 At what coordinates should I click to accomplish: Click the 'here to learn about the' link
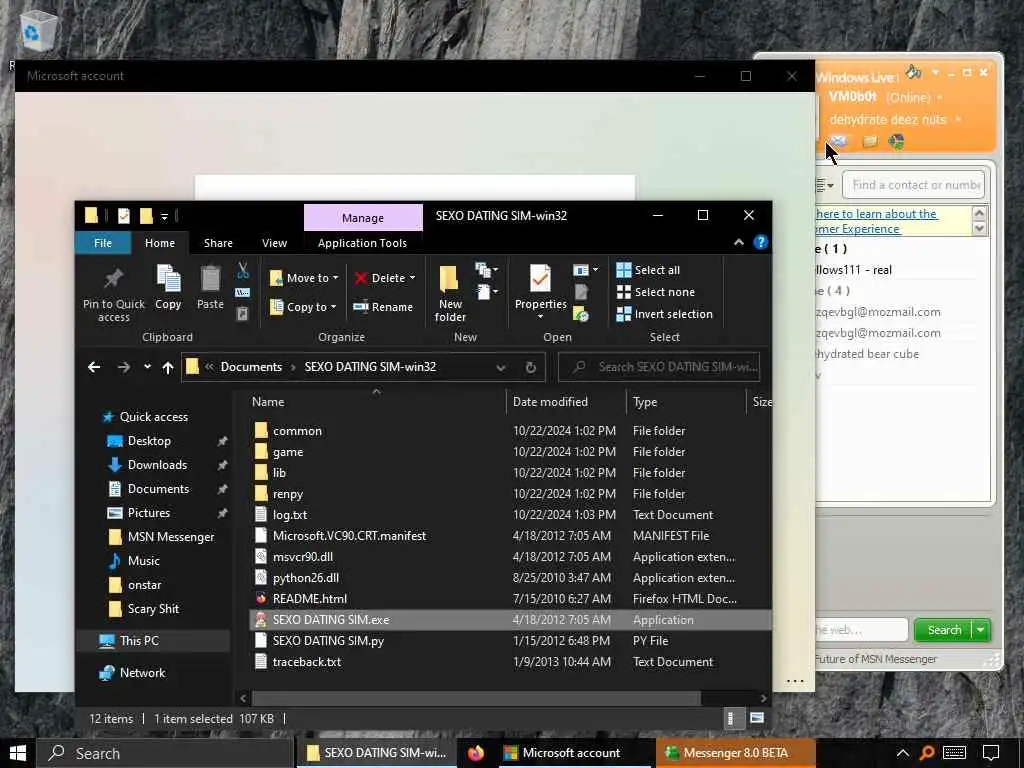(x=876, y=214)
